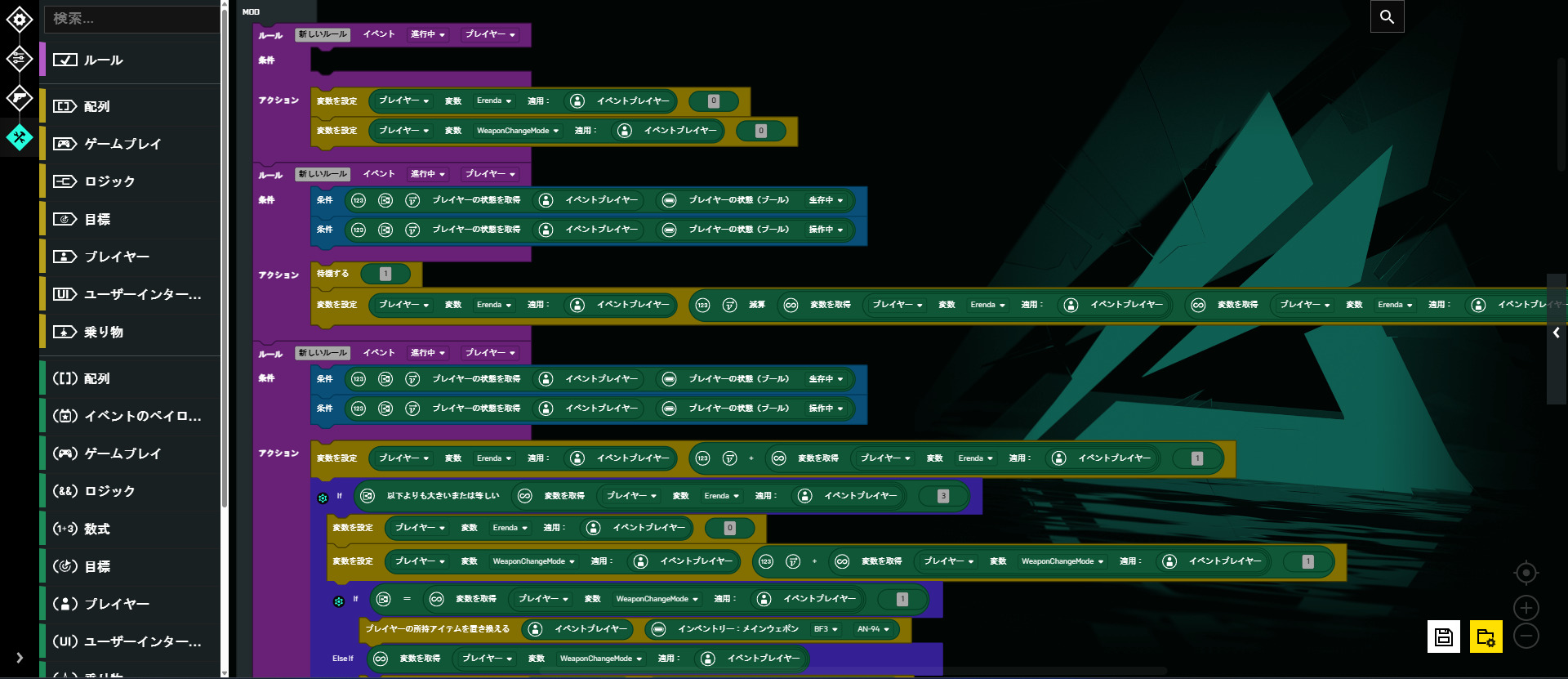Screen dimensions: 1568x679
Task: Recenter the workspace with the crosshair icon
Action: point(1526,574)
